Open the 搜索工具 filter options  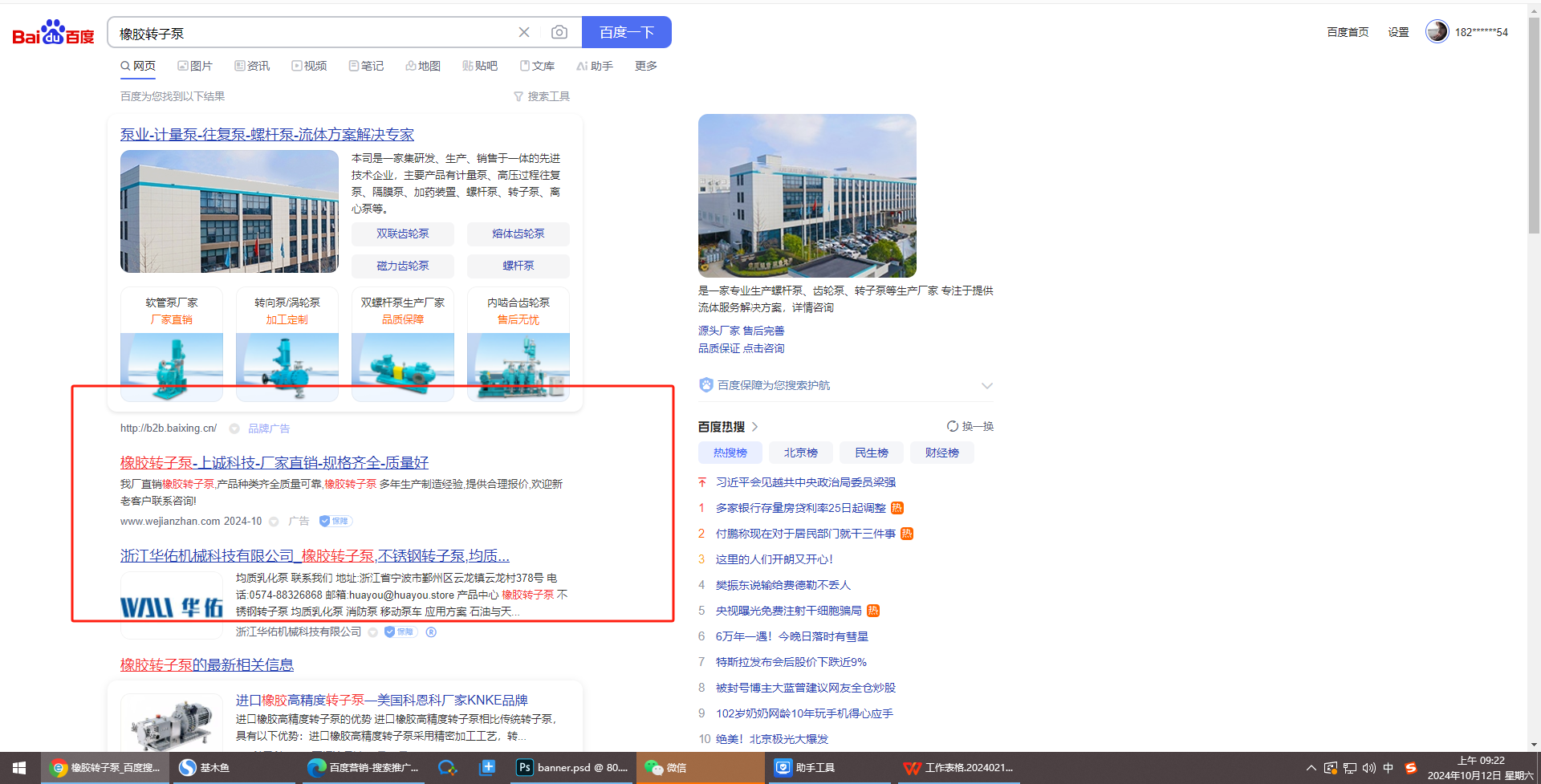(x=542, y=96)
